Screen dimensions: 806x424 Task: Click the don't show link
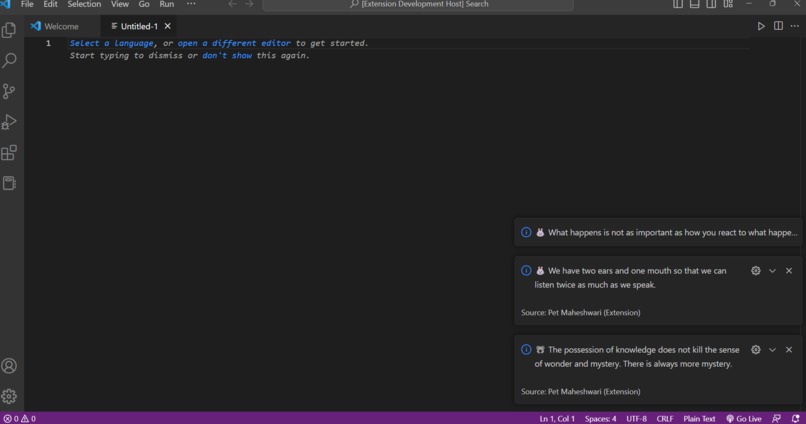(x=227, y=56)
